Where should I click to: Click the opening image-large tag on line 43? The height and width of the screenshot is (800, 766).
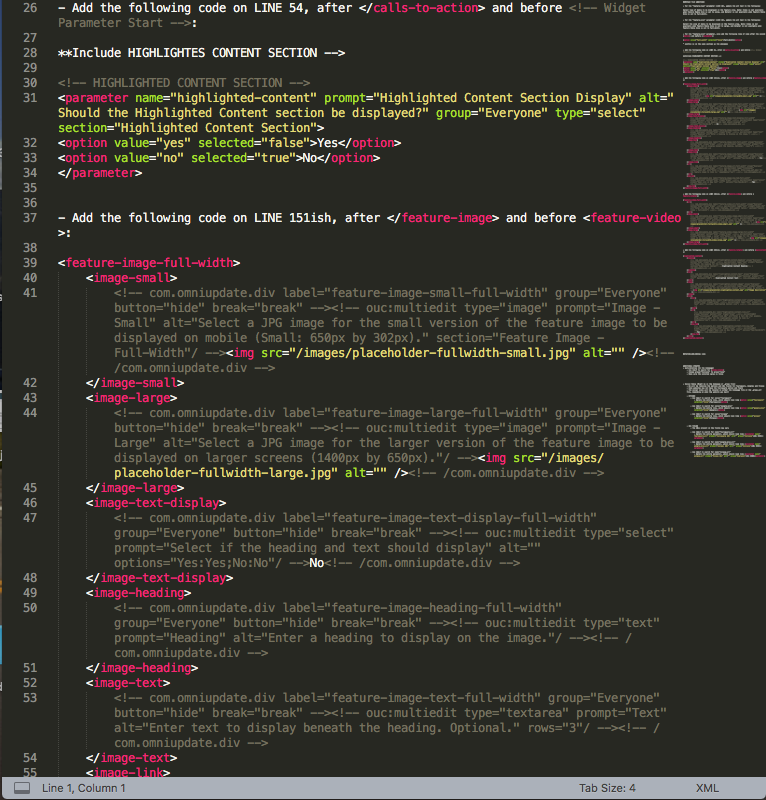click(x=132, y=398)
